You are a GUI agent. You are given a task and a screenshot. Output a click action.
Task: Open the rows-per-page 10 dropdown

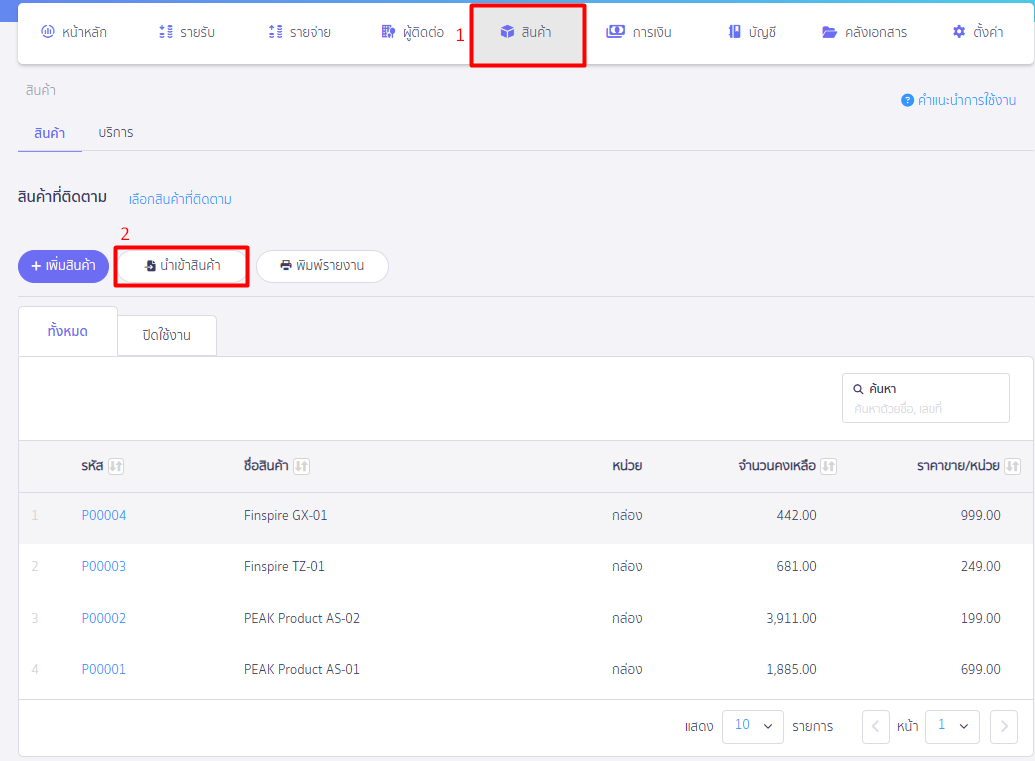click(753, 726)
